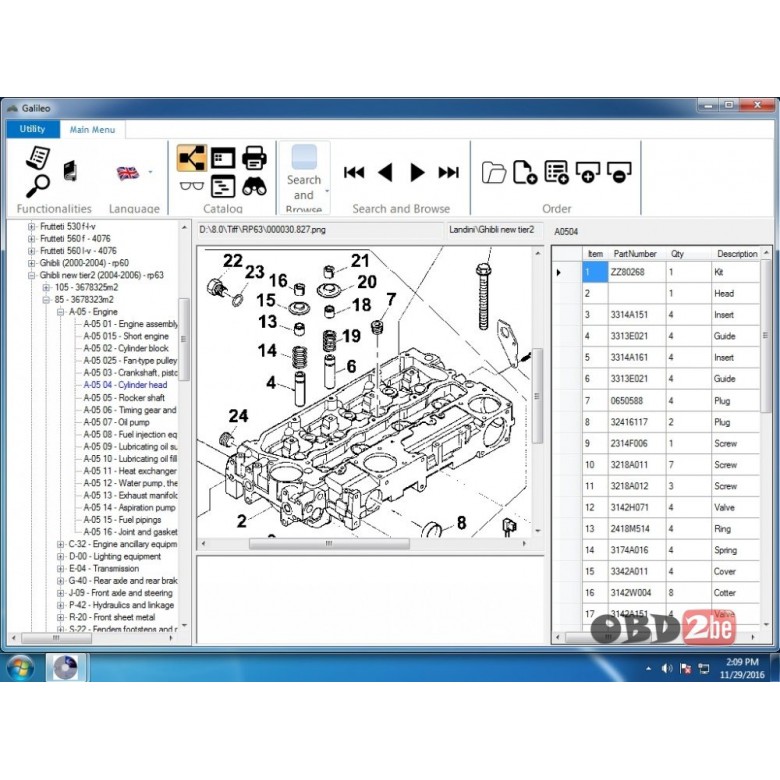
Task: Select Frutteti 560 f - 4076 entry
Action: (75, 239)
